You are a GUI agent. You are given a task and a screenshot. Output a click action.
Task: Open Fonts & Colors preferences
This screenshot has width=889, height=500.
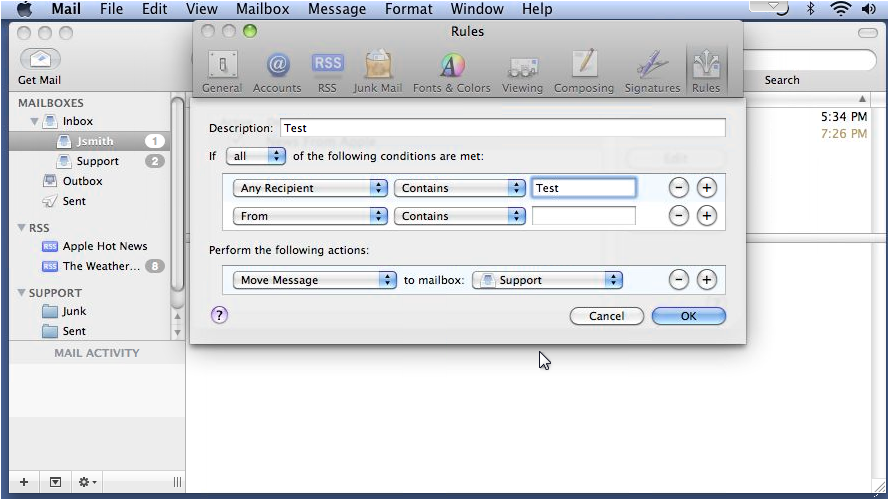point(452,72)
